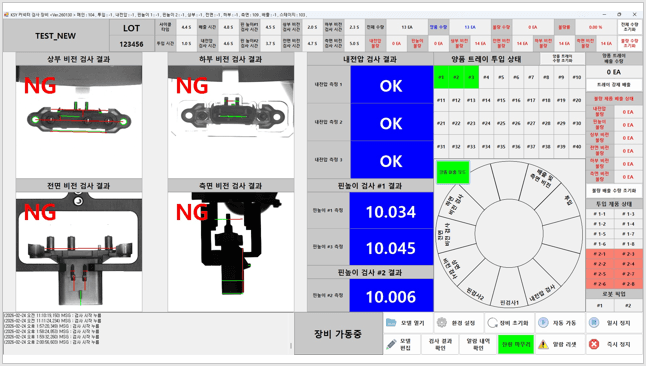
Task: Click the 모델 편집 pencil icon
Action: click(391, 344)
